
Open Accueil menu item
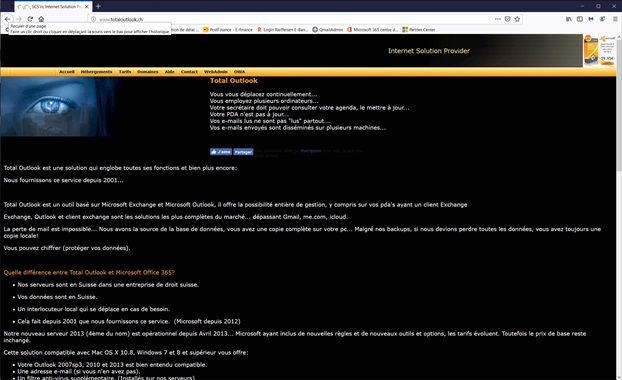point(67,72)
